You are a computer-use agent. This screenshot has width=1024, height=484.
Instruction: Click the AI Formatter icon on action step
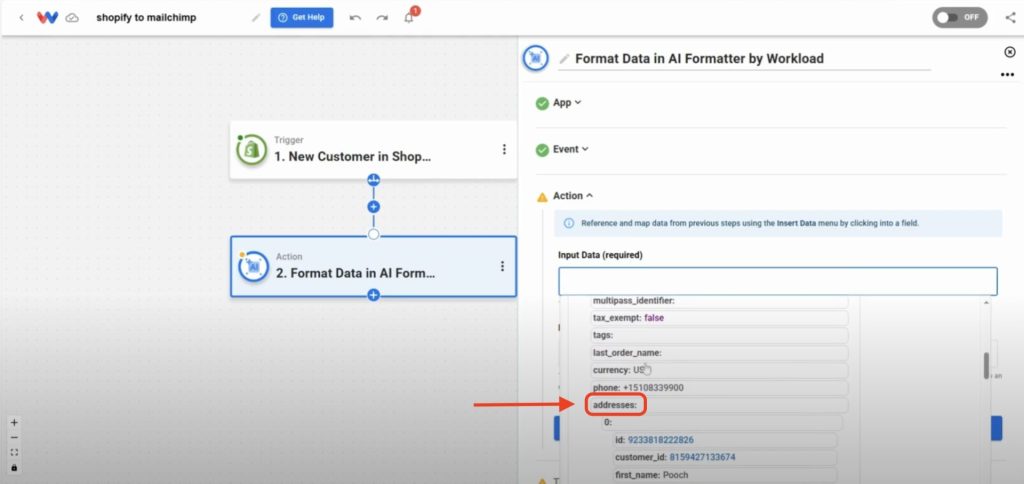pos(253,266)
